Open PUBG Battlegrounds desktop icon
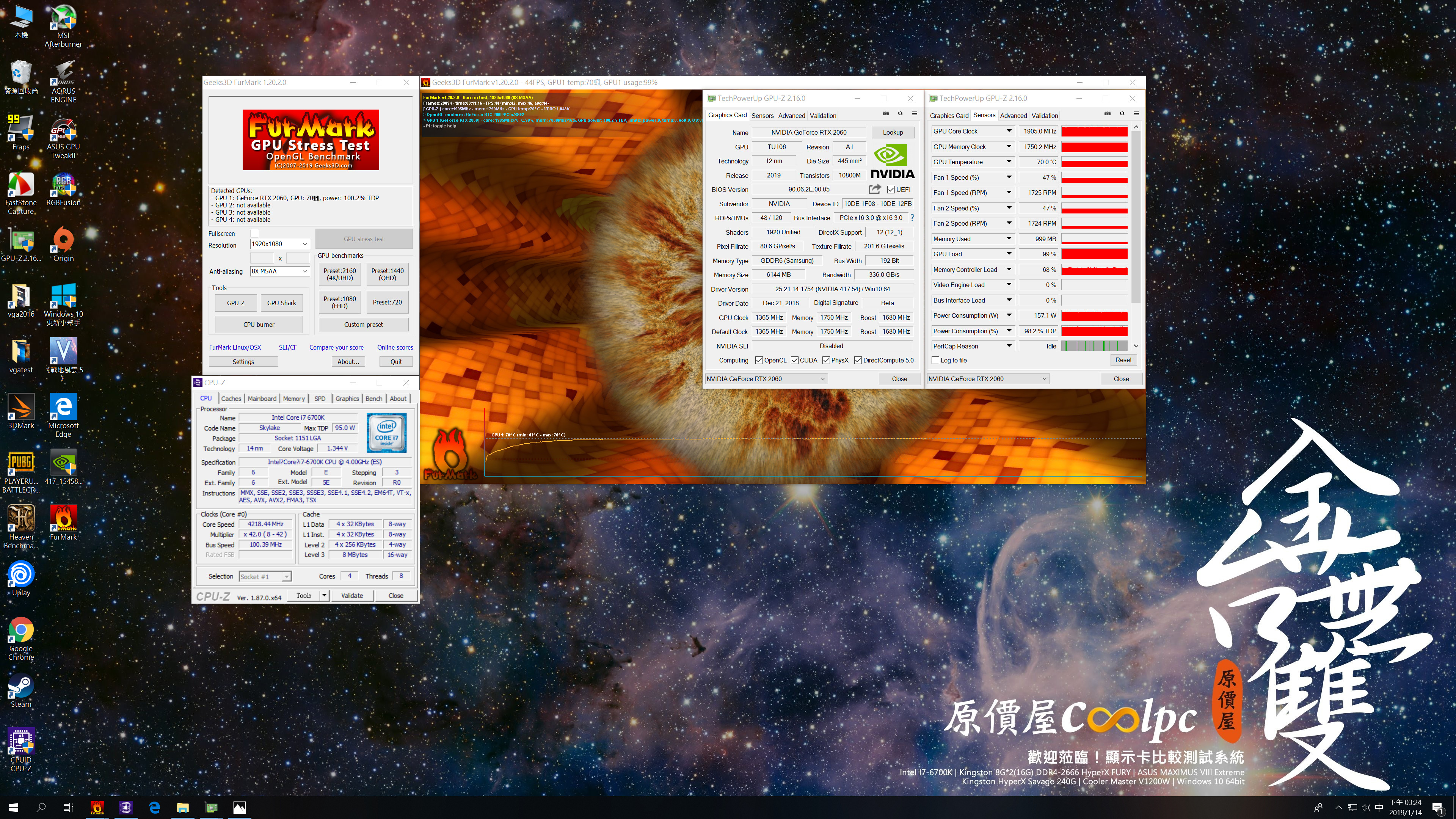 tap(21, 472)
